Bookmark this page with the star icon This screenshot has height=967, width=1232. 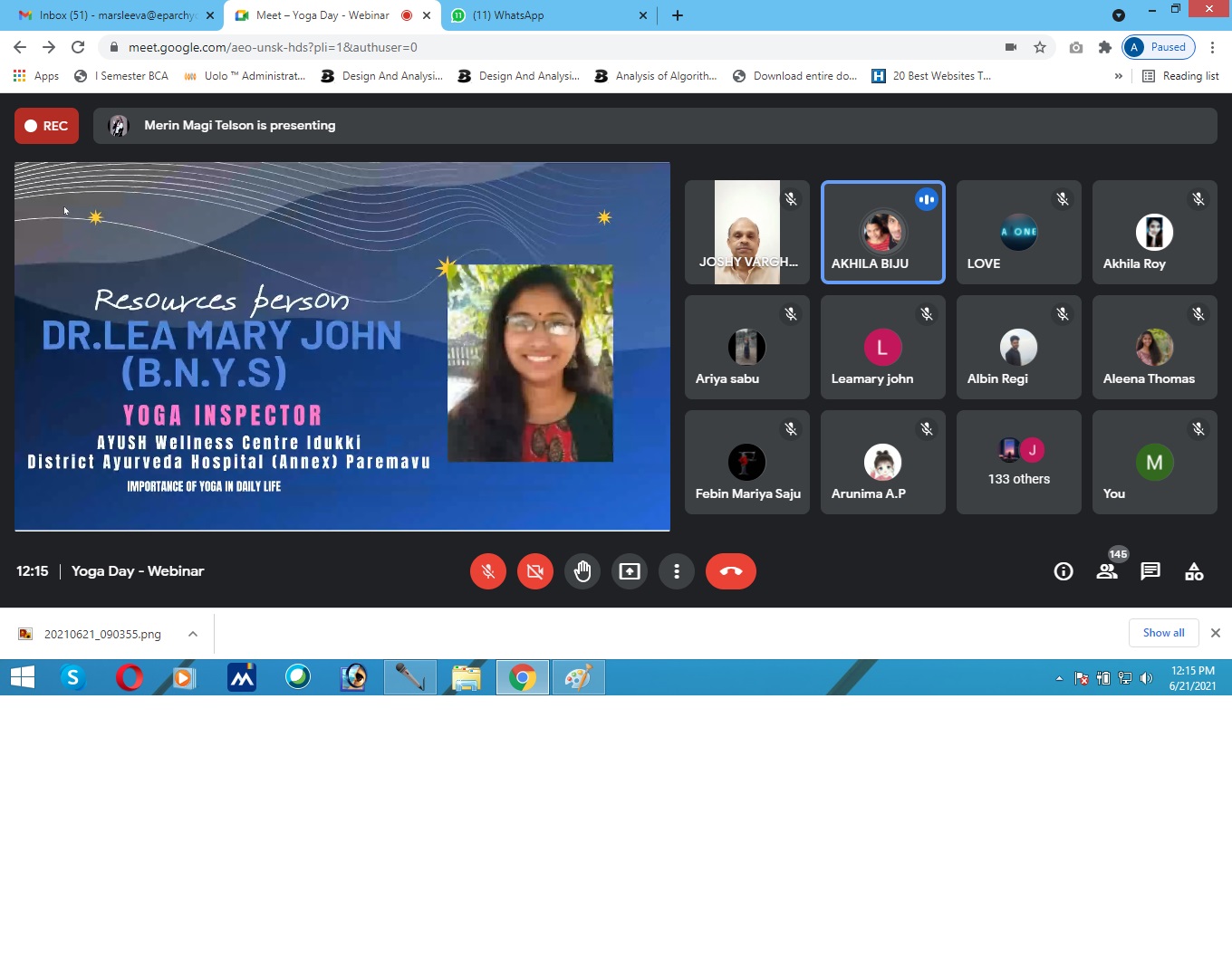pos(1040,47)
